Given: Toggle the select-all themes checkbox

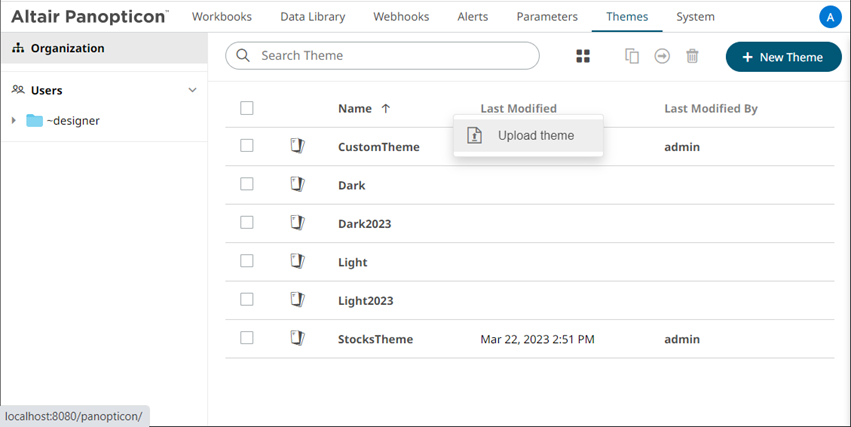Looking at the screenshot, I should [x=247, y=108].
